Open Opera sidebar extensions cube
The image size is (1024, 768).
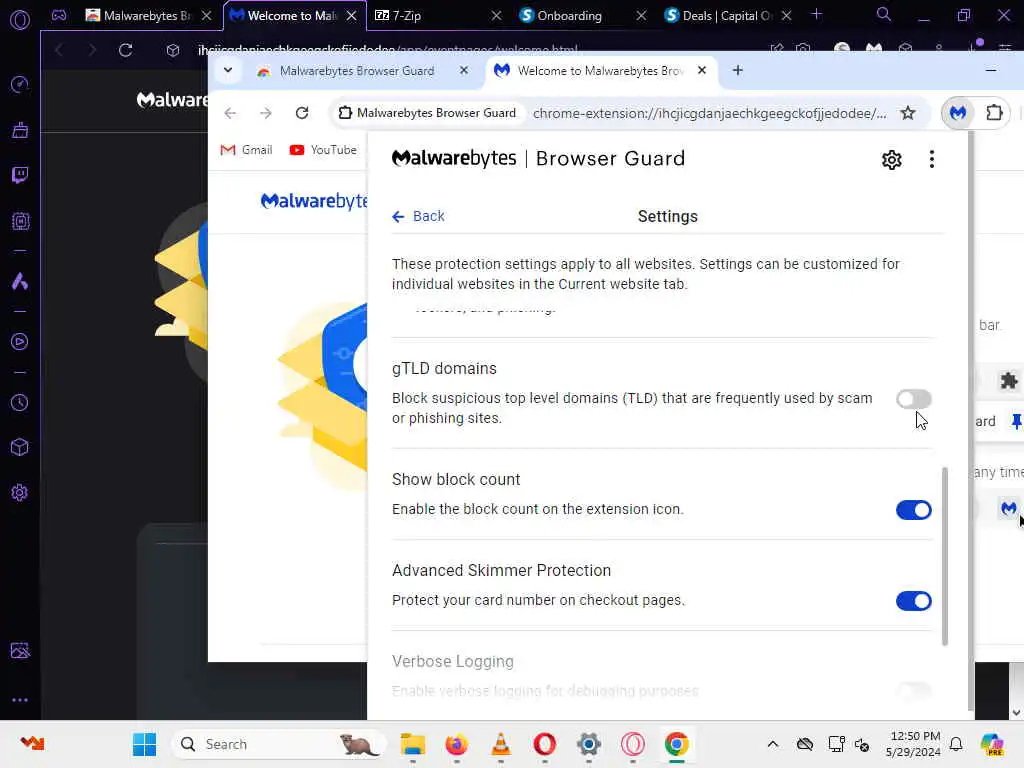tap(20, 447)
